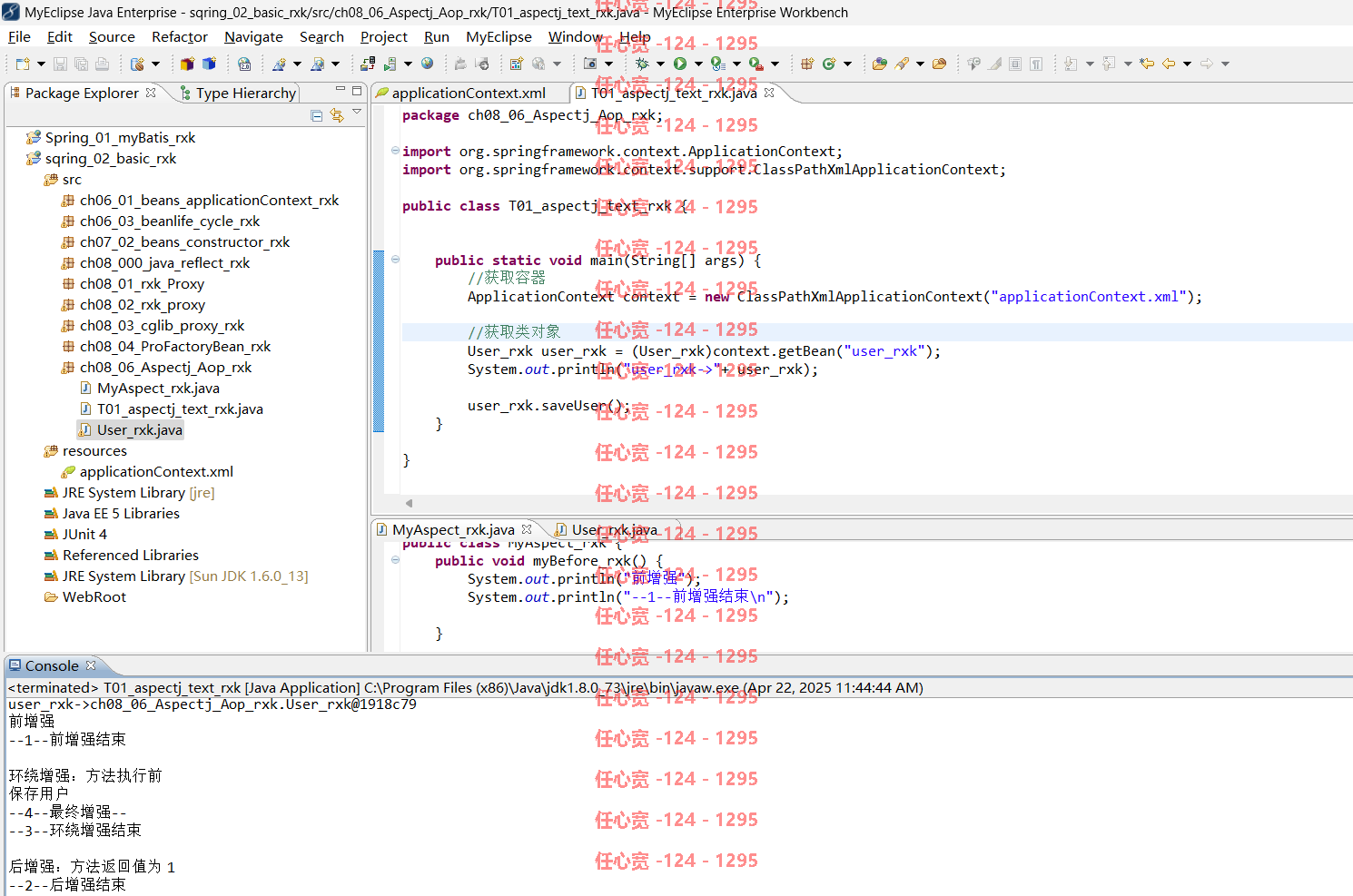Open the Refactor menu

pyautogui.click(x=180, y=36)
